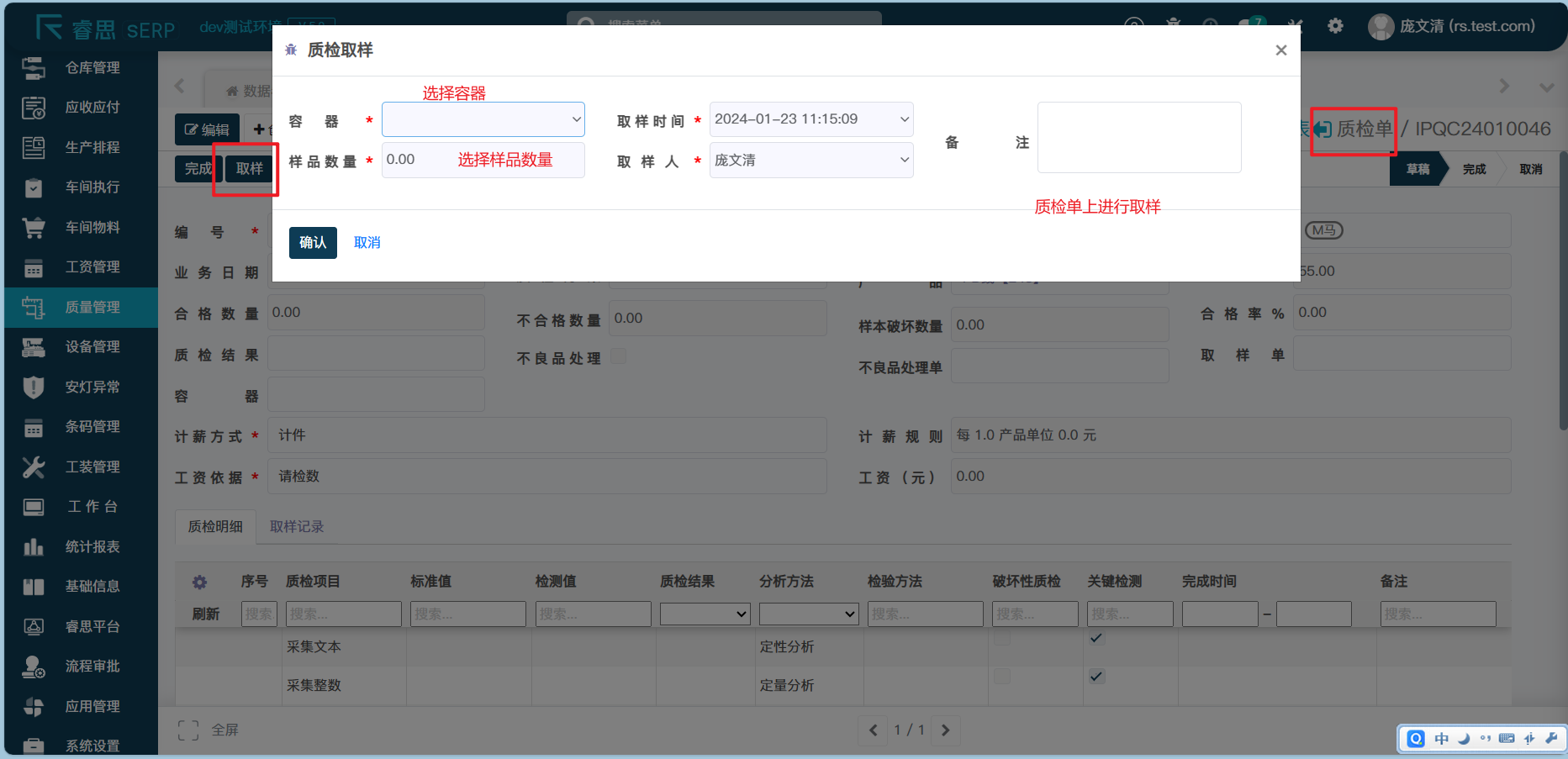
Task: Open the 容器 dropdown in dialog
Action: tap(483, 119)
